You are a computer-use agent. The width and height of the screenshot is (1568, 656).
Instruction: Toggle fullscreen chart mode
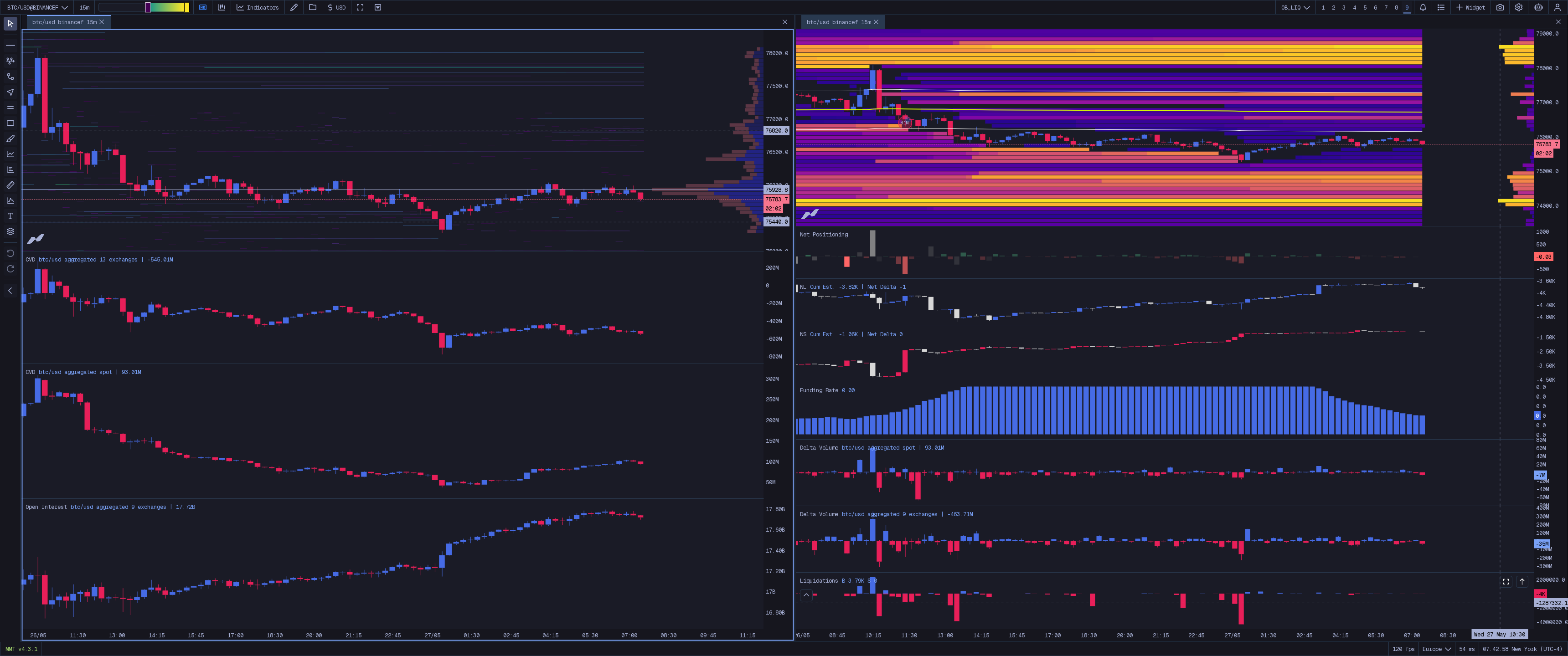tap(361, 7)
